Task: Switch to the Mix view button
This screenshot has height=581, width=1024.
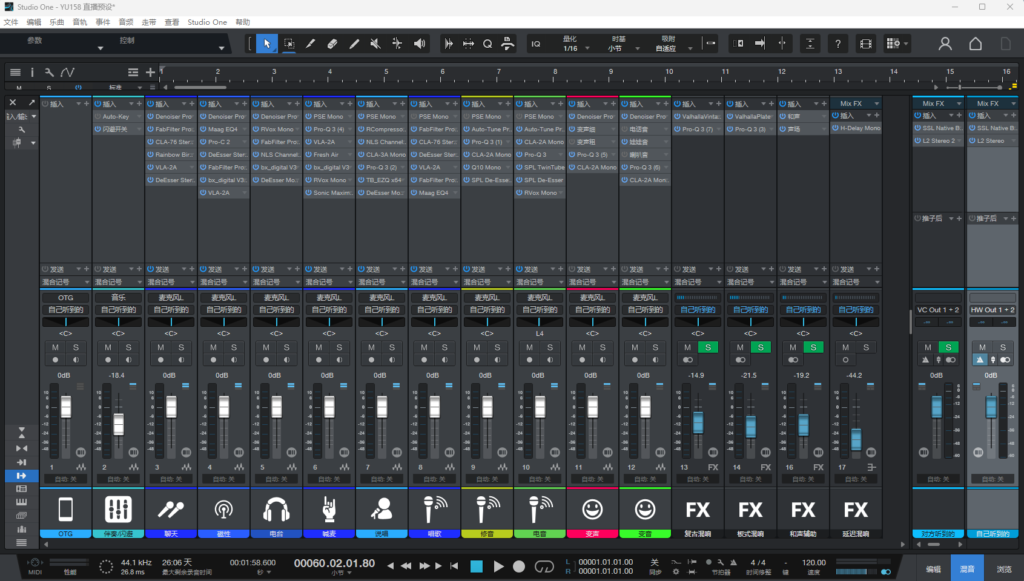Action: [967, 569]
